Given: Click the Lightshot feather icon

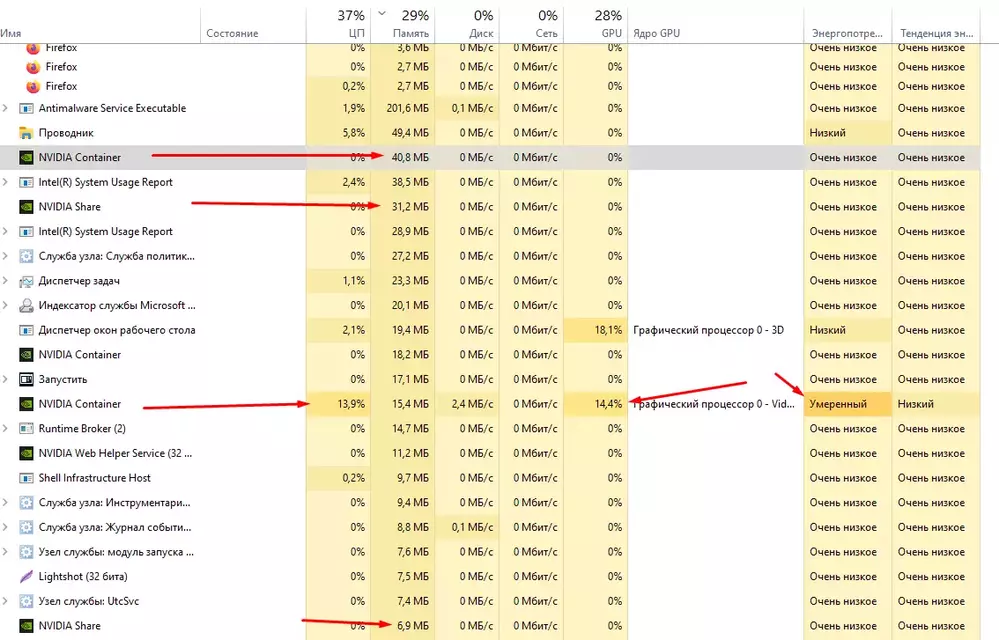Looking at the screenshot, I should tap(26, 577).
